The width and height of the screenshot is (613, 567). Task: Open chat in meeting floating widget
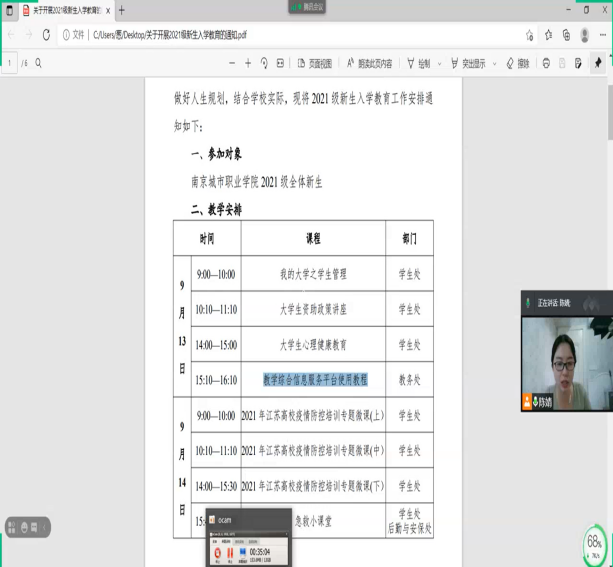[x=34, y=527]
